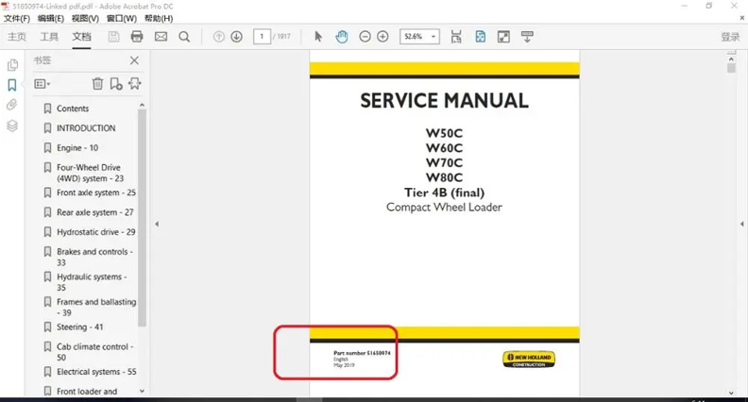The width and height of the screenshot is (748, 402).
Task: Collapse the navigation pane with left arrow
Action: (x=157, y=224)
